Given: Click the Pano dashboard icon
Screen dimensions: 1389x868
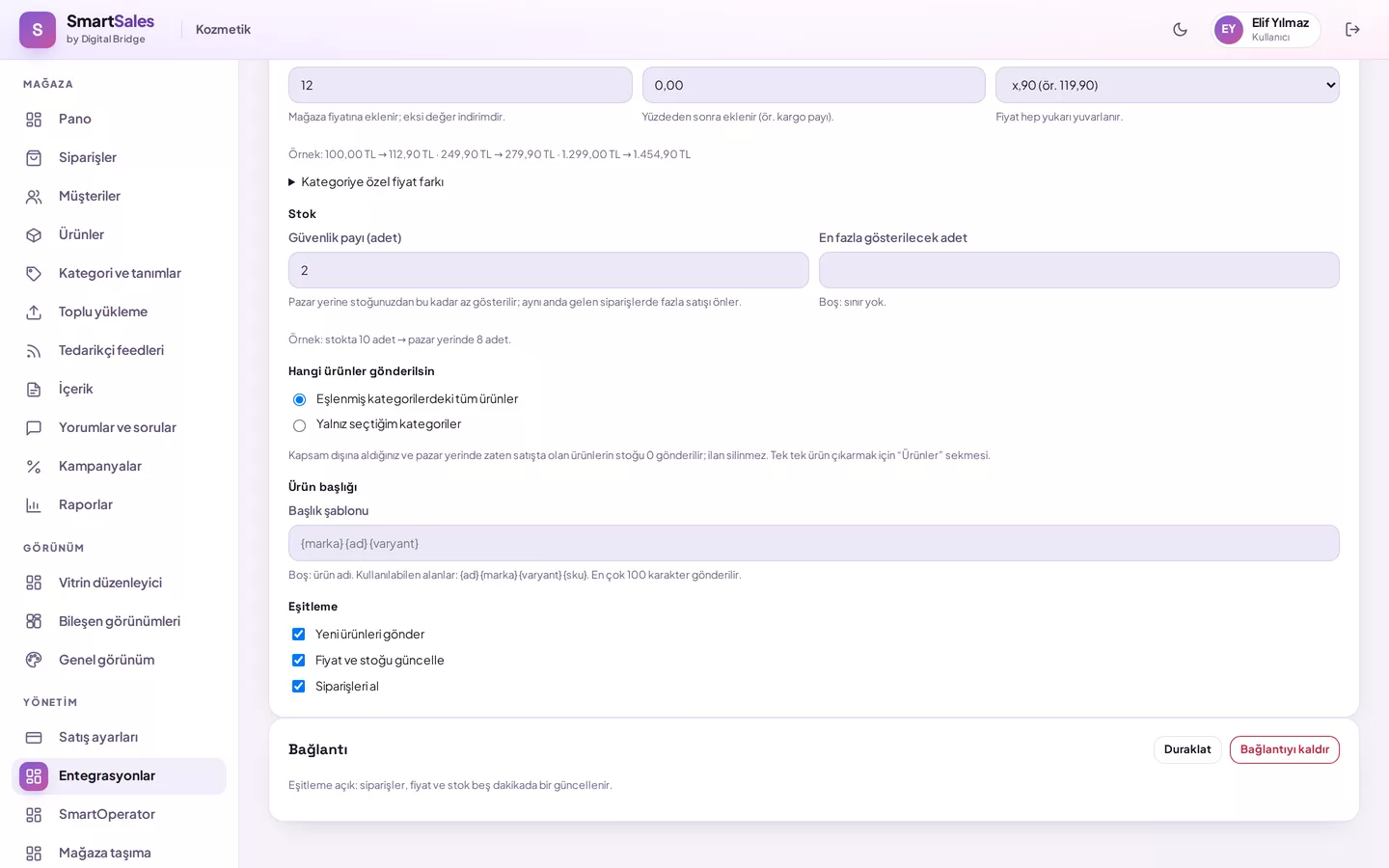Looking at the screenshot, I should pos(34,120).
